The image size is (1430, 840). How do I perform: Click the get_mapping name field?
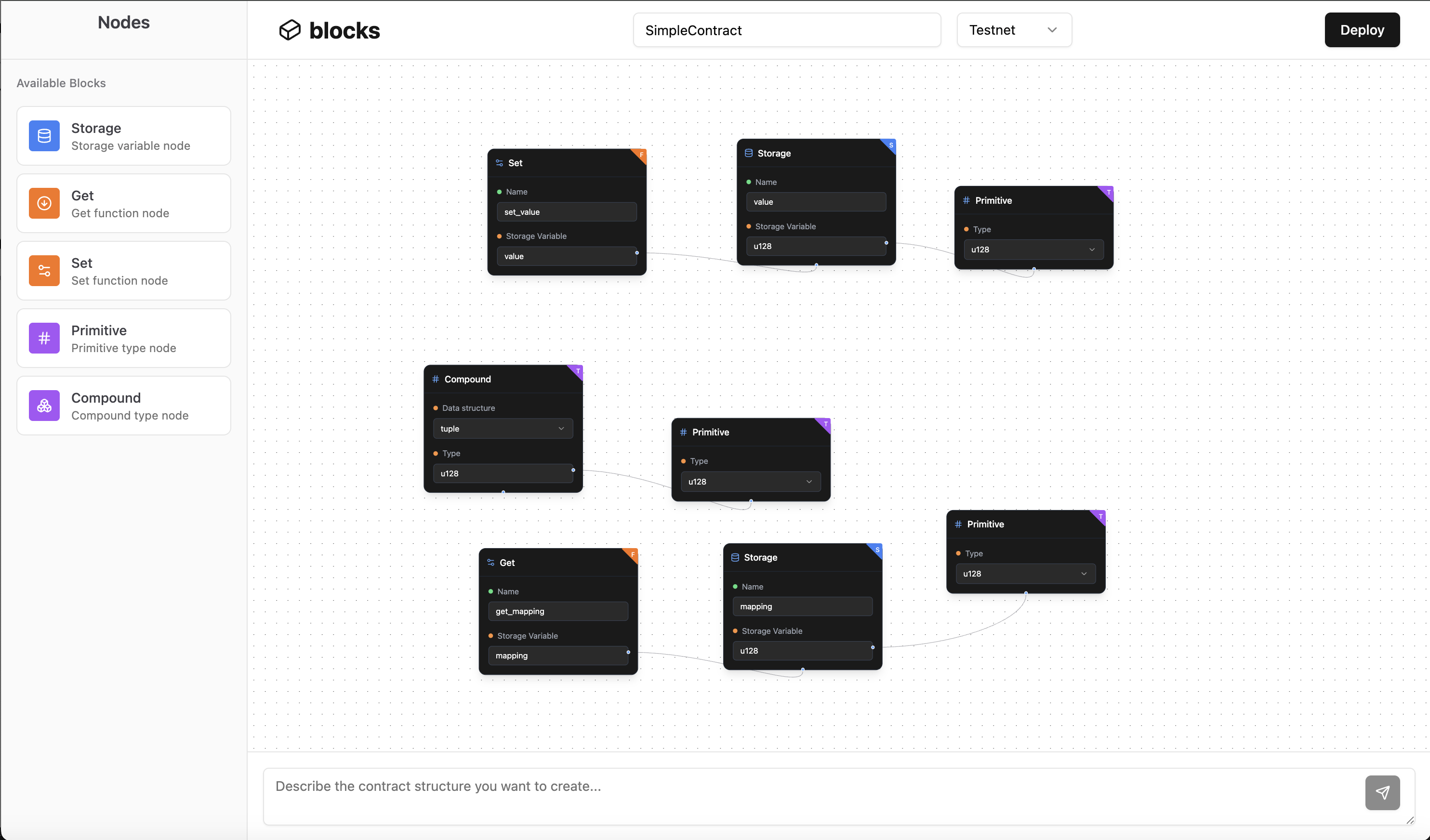click(x=558, y=611)
